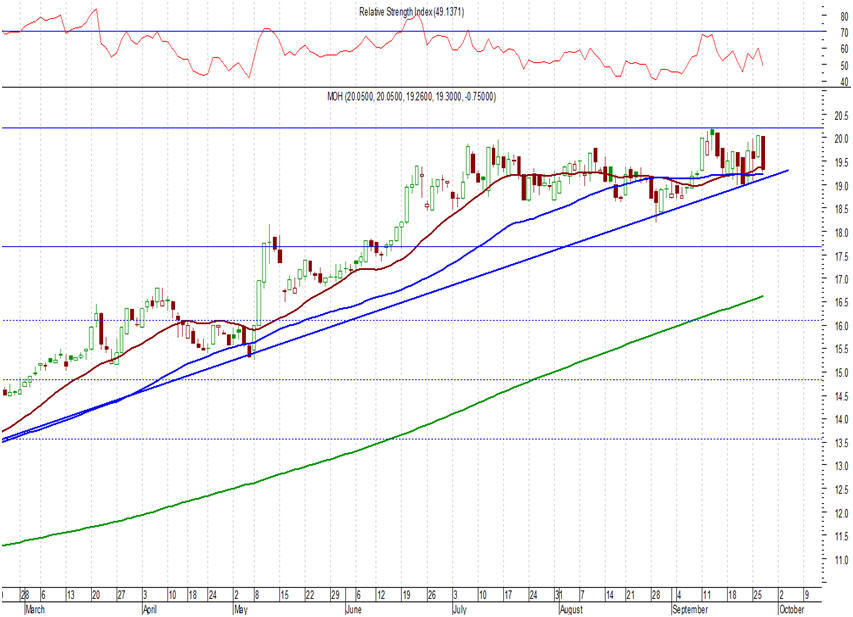Select the June month label
This screenshot has width=853, height=617.
pyautogui.click(x=354, y=609)
